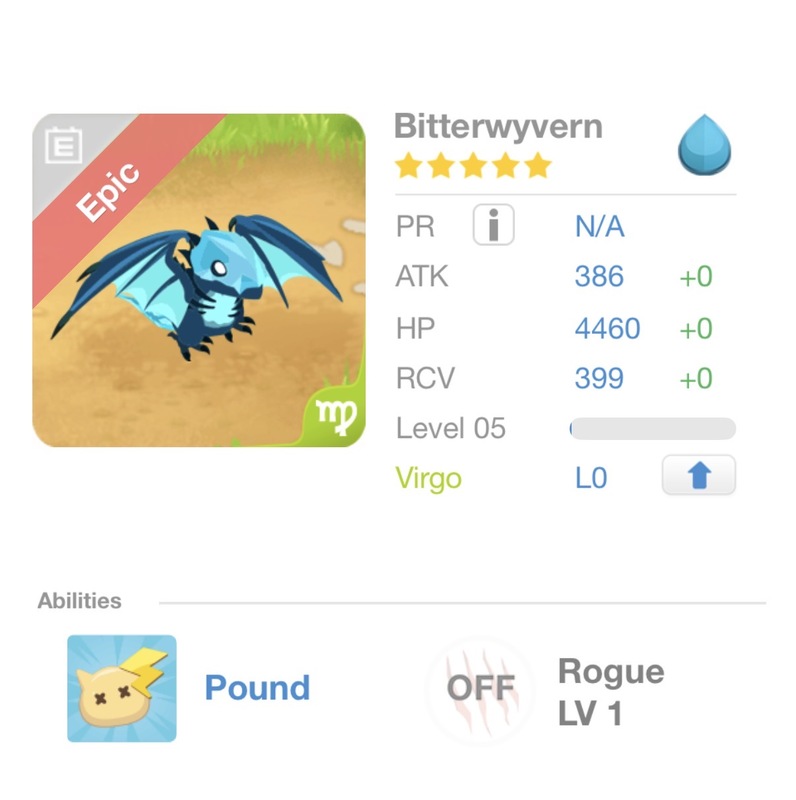Open the notes icon on the portrait

64,145
